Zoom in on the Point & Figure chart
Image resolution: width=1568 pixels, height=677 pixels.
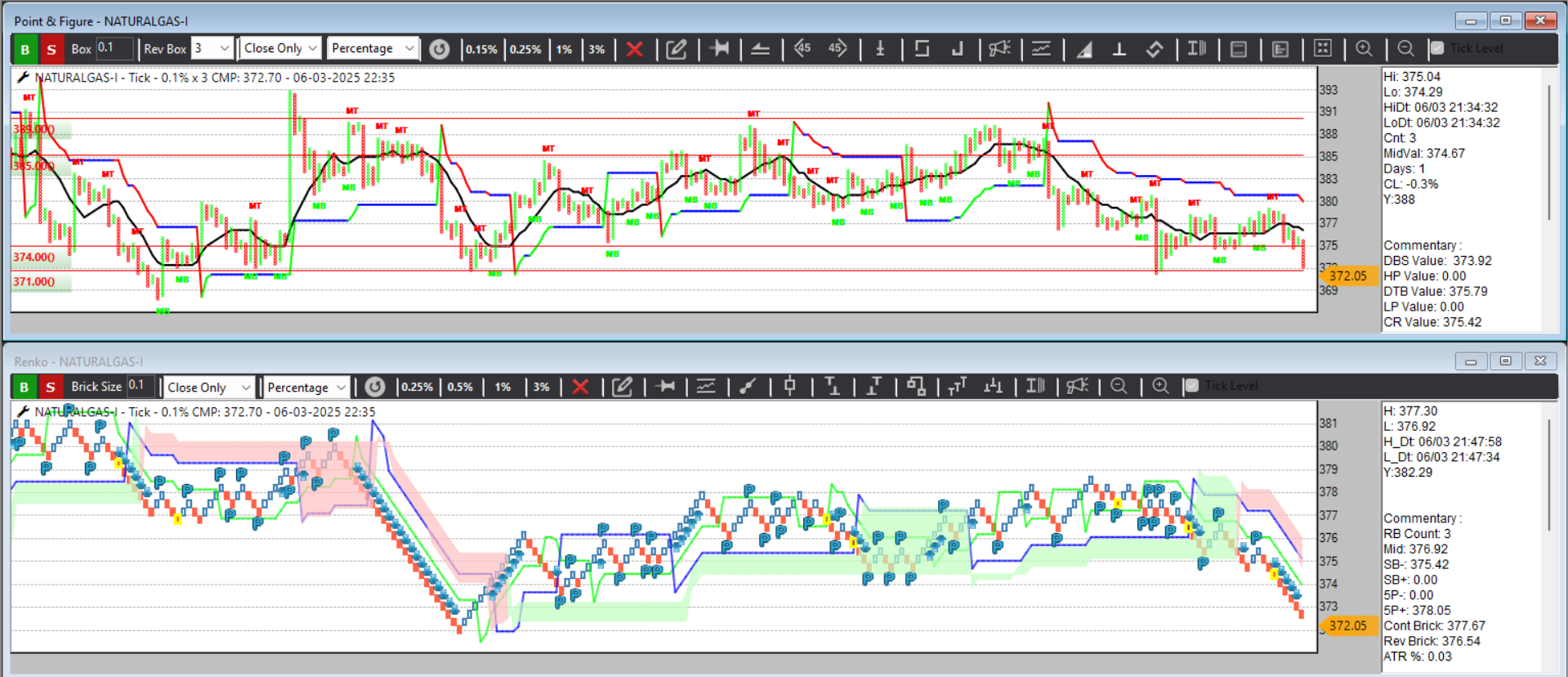click(1364, 48)
